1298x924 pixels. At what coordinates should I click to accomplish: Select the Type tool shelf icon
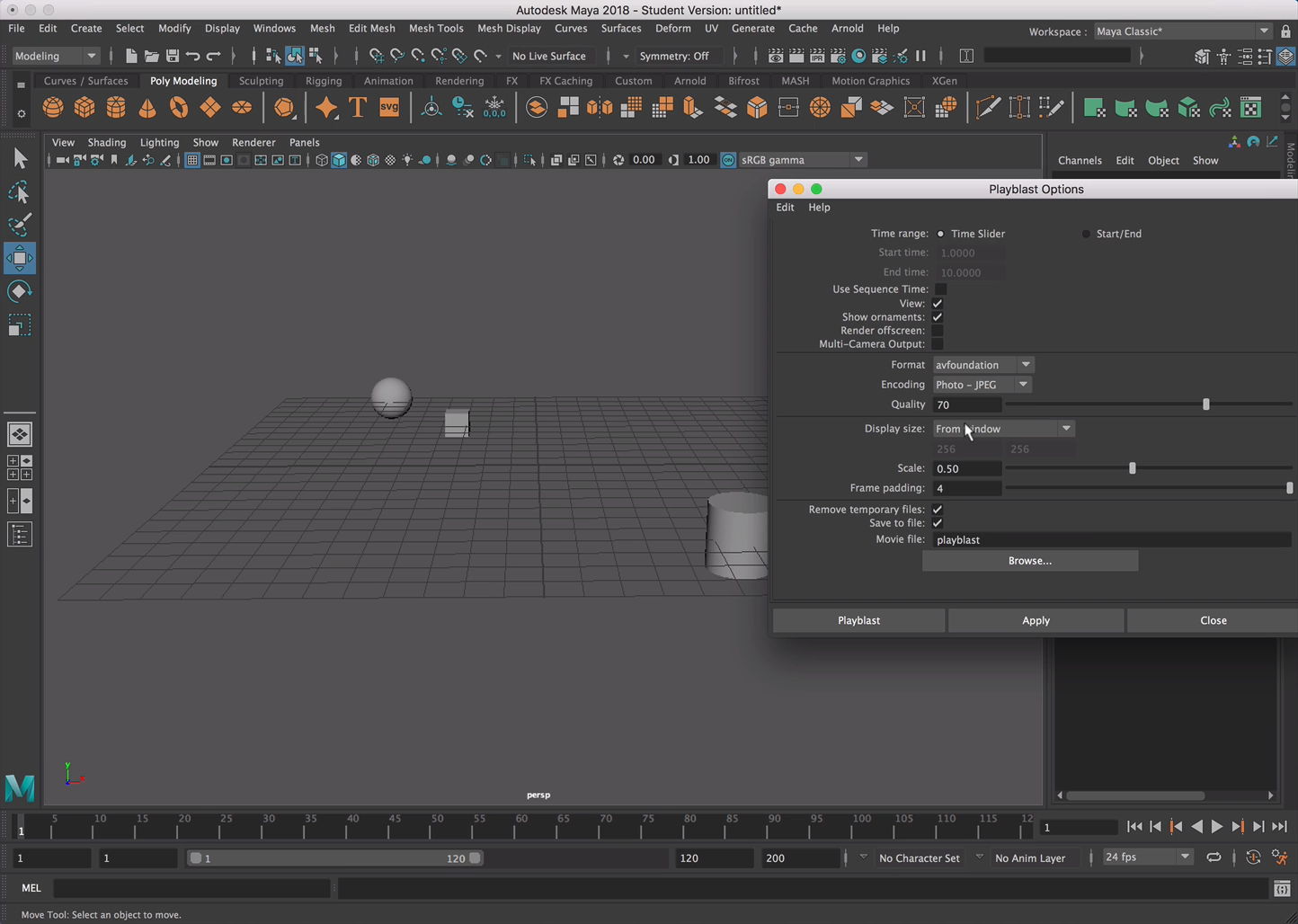(x=358, y=108)
